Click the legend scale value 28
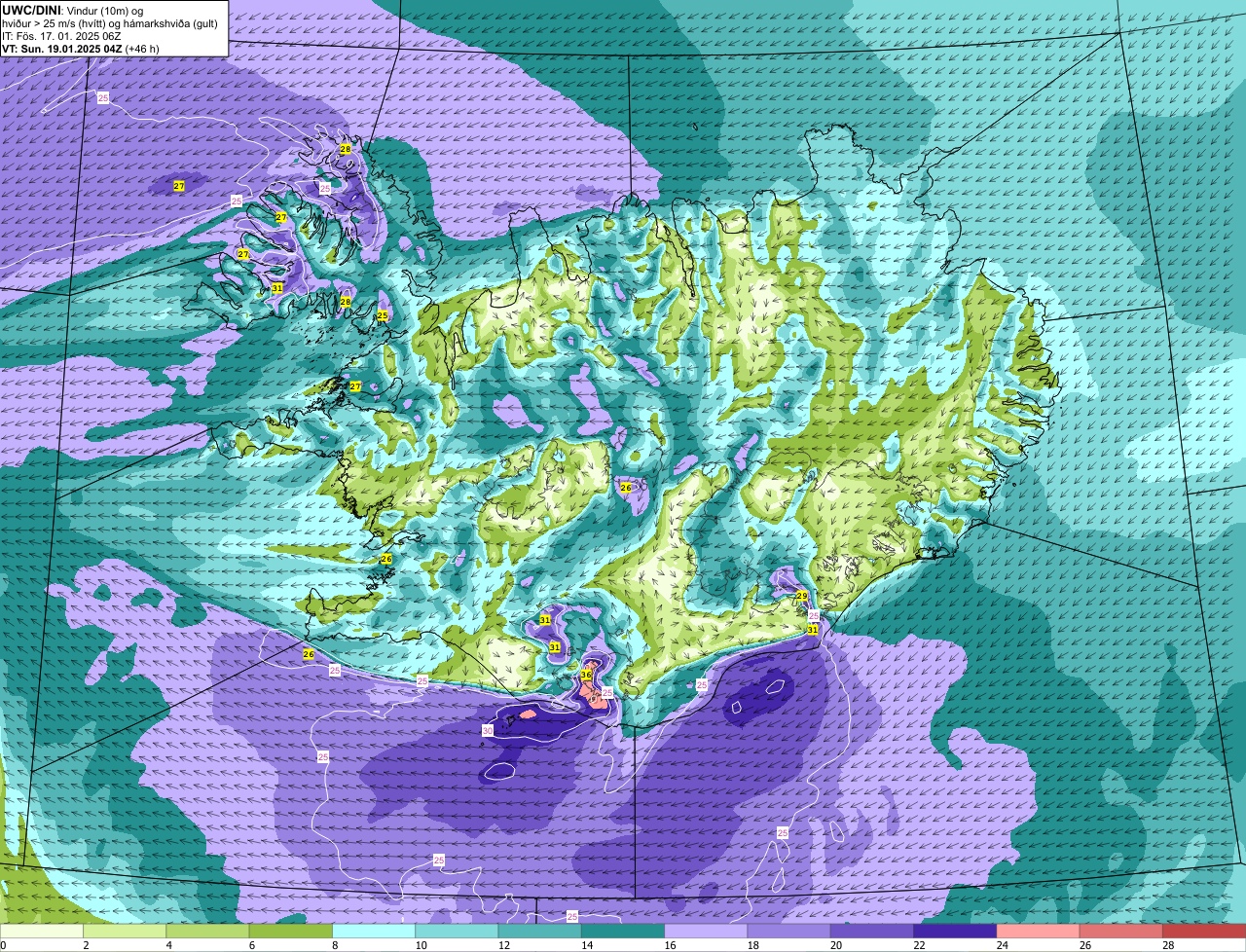The height and width of the screenshot is (952, 1246). (1168, 945)
